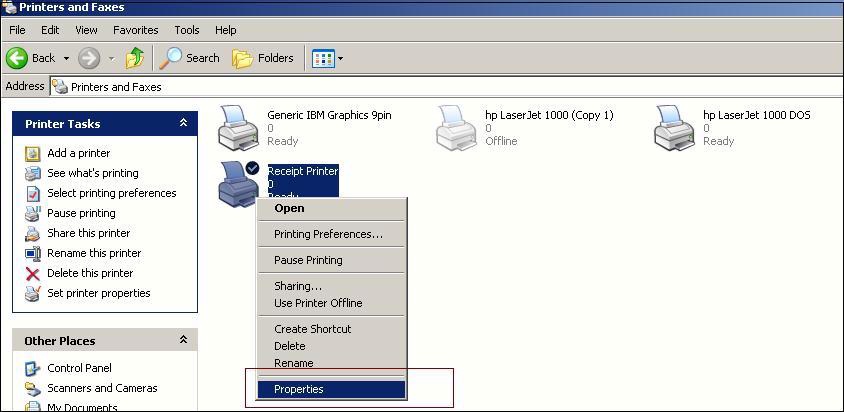Image resolution: width=844 pixels, height=412 pixels.
Task: Choose Properties from the context menu
Action: point(299,389)
